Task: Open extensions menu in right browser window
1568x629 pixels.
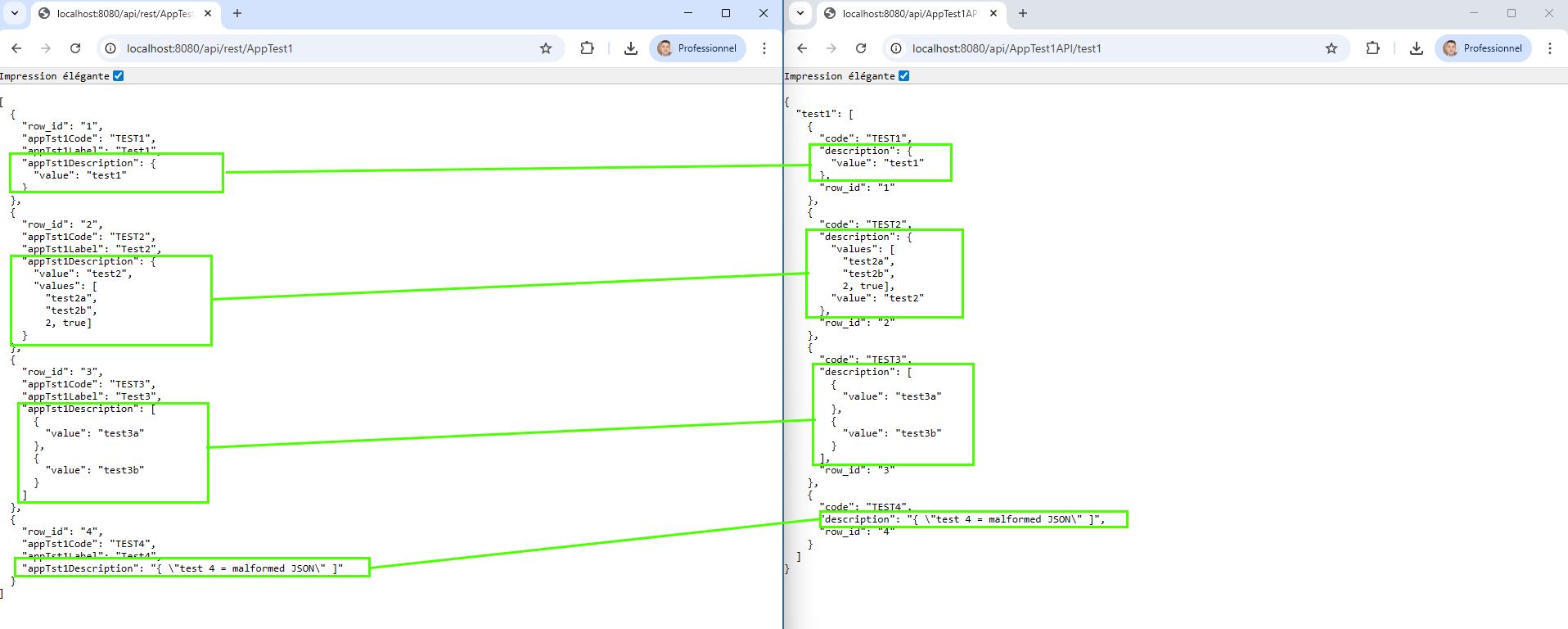Action: 1372,48
